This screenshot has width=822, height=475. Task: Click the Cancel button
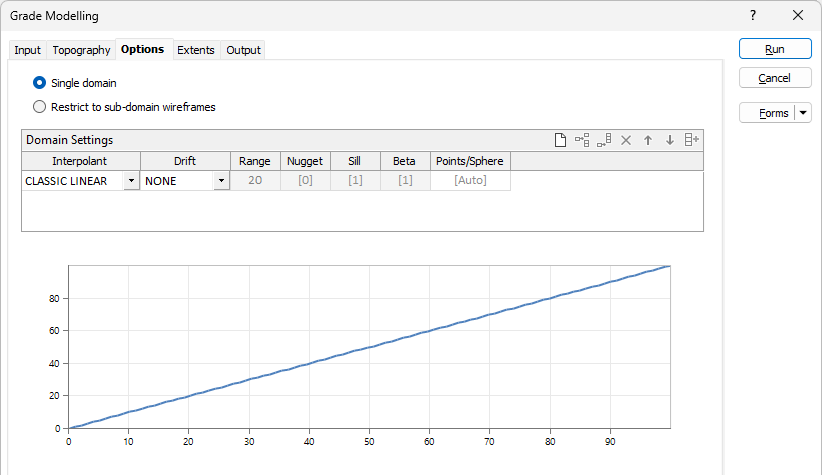[775, 78]
